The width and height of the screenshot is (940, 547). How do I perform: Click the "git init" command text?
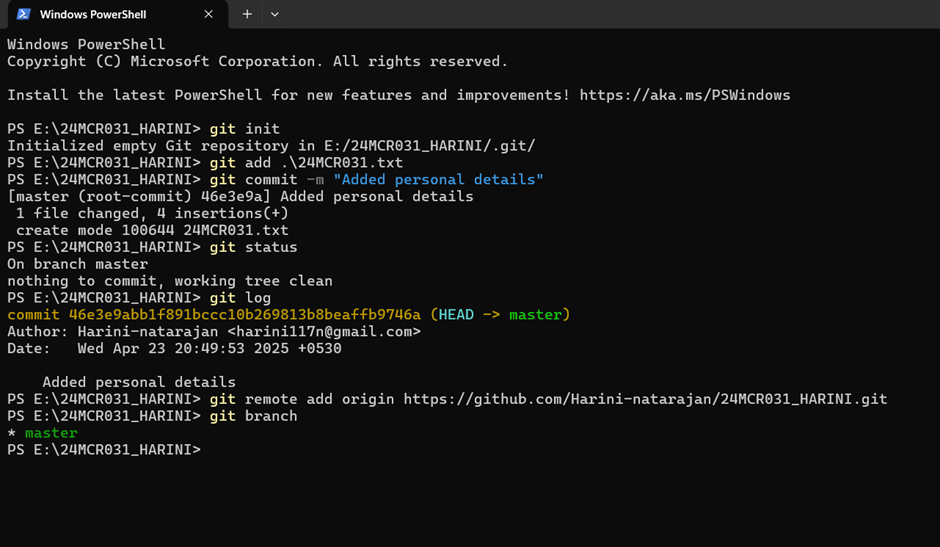coord(245,129)
